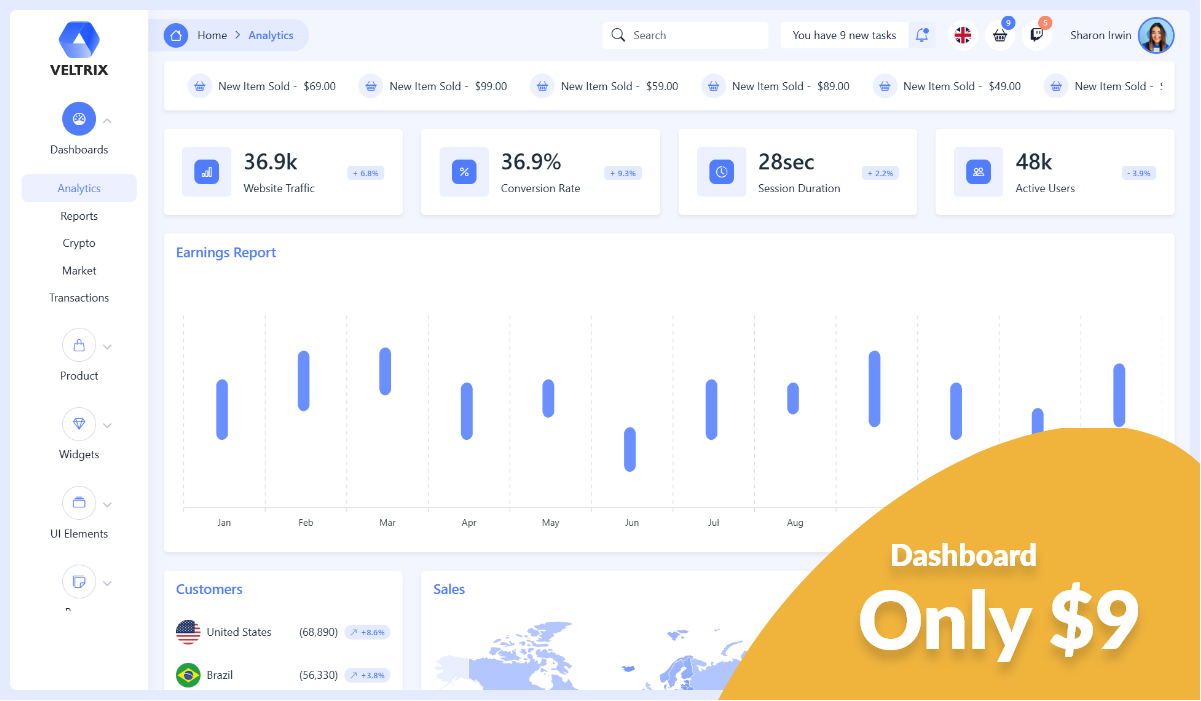The image size is (1201, 701).
Task: Click the Active Users icon
Action: [978, 171]
